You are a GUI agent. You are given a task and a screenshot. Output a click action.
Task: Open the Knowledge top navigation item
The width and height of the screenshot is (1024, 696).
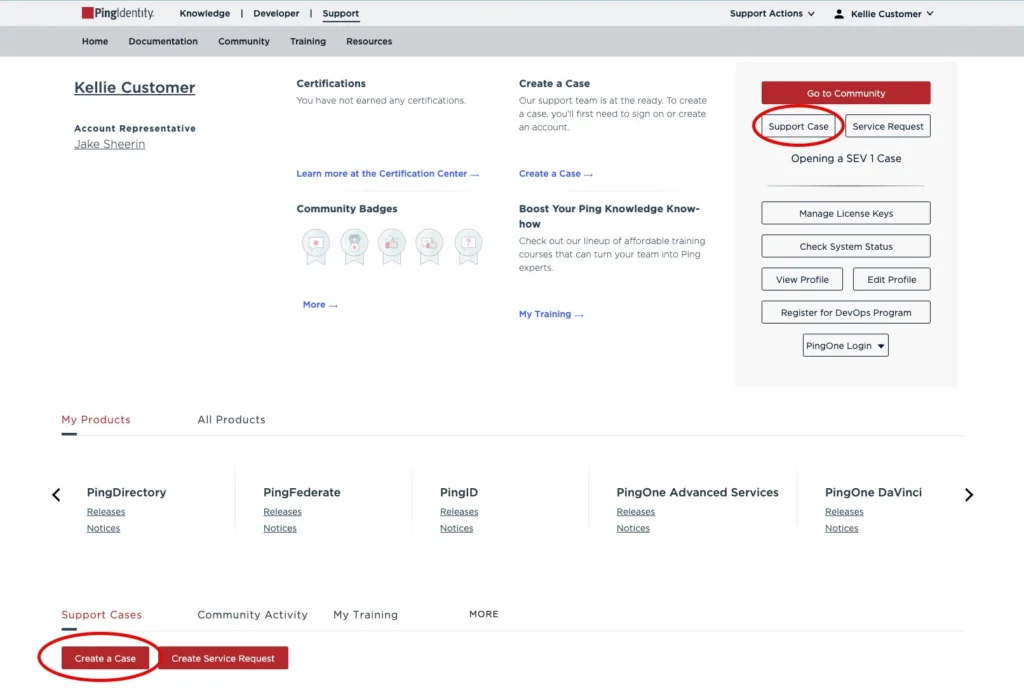coord(204,13)
